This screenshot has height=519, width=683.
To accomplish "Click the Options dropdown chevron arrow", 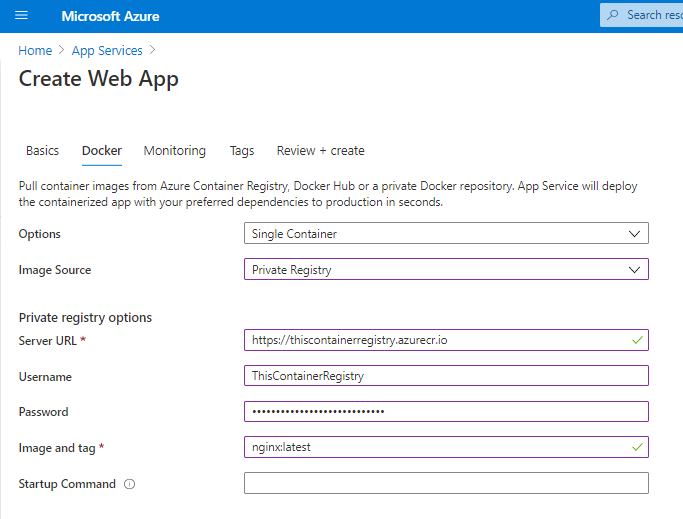I will pos(634,234).
